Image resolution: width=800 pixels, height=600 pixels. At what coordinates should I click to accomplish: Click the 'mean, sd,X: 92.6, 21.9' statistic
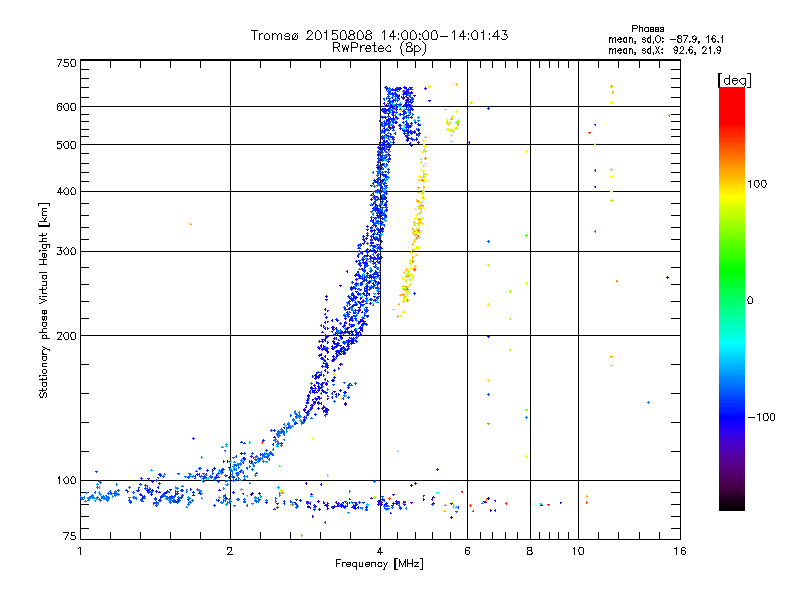point(664,50)
